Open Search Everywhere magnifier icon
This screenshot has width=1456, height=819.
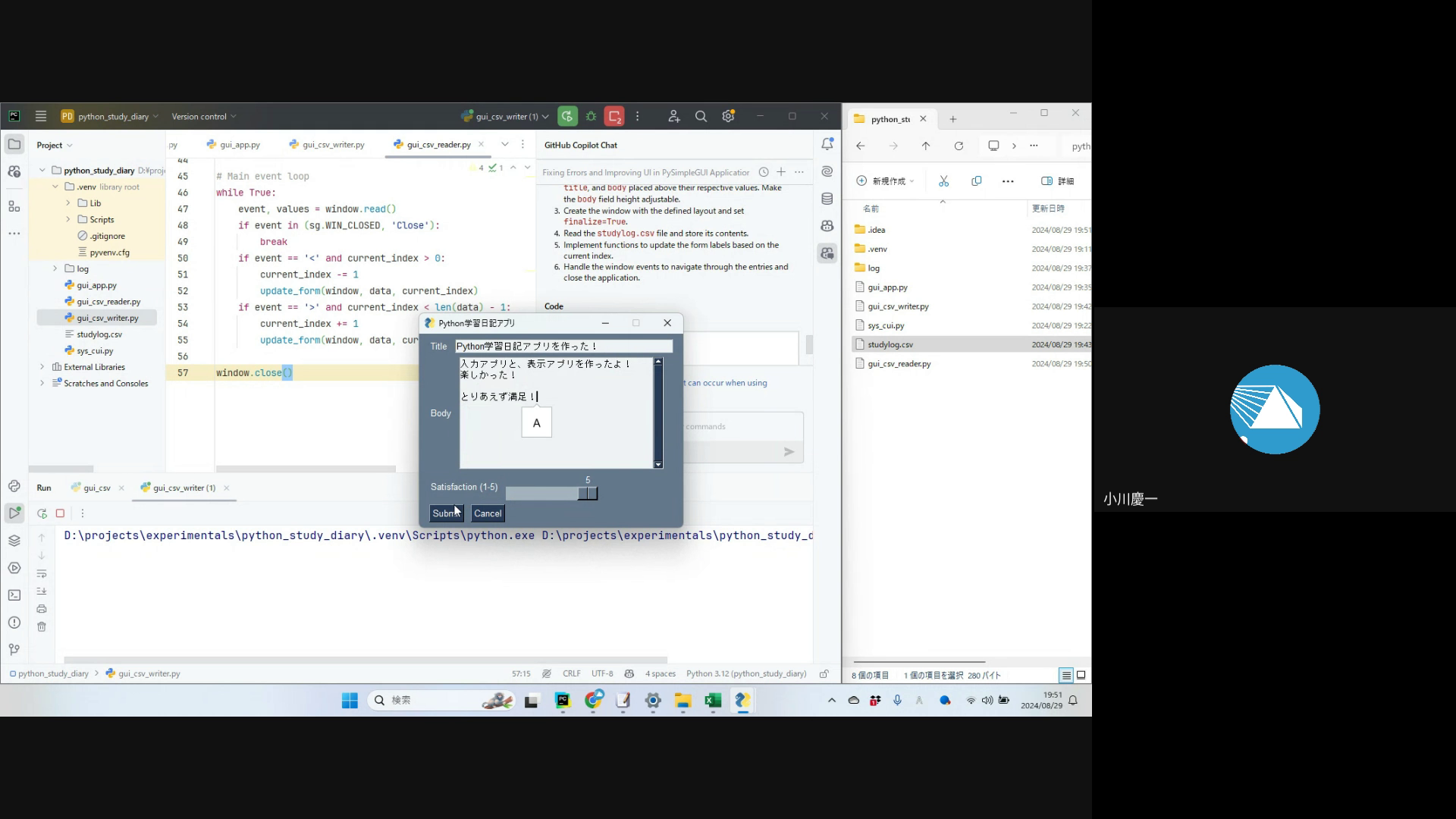[701, 116]
